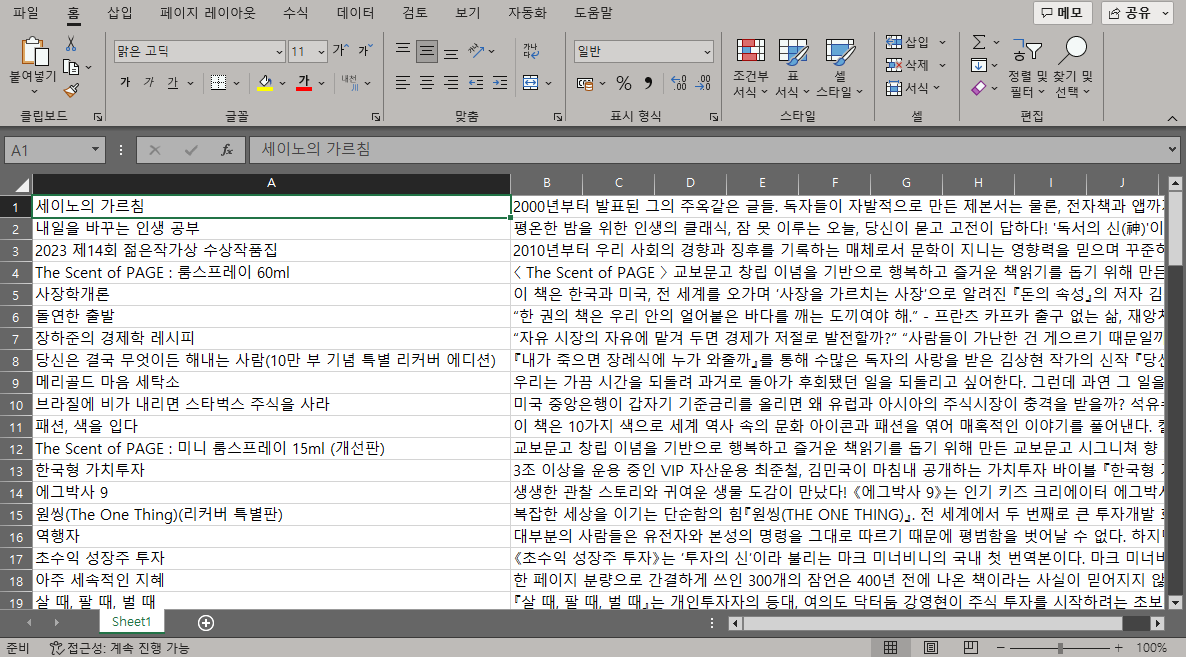Toggle middle vertical alignment
The image size is (1186, 657).
[x=427, y=51]
